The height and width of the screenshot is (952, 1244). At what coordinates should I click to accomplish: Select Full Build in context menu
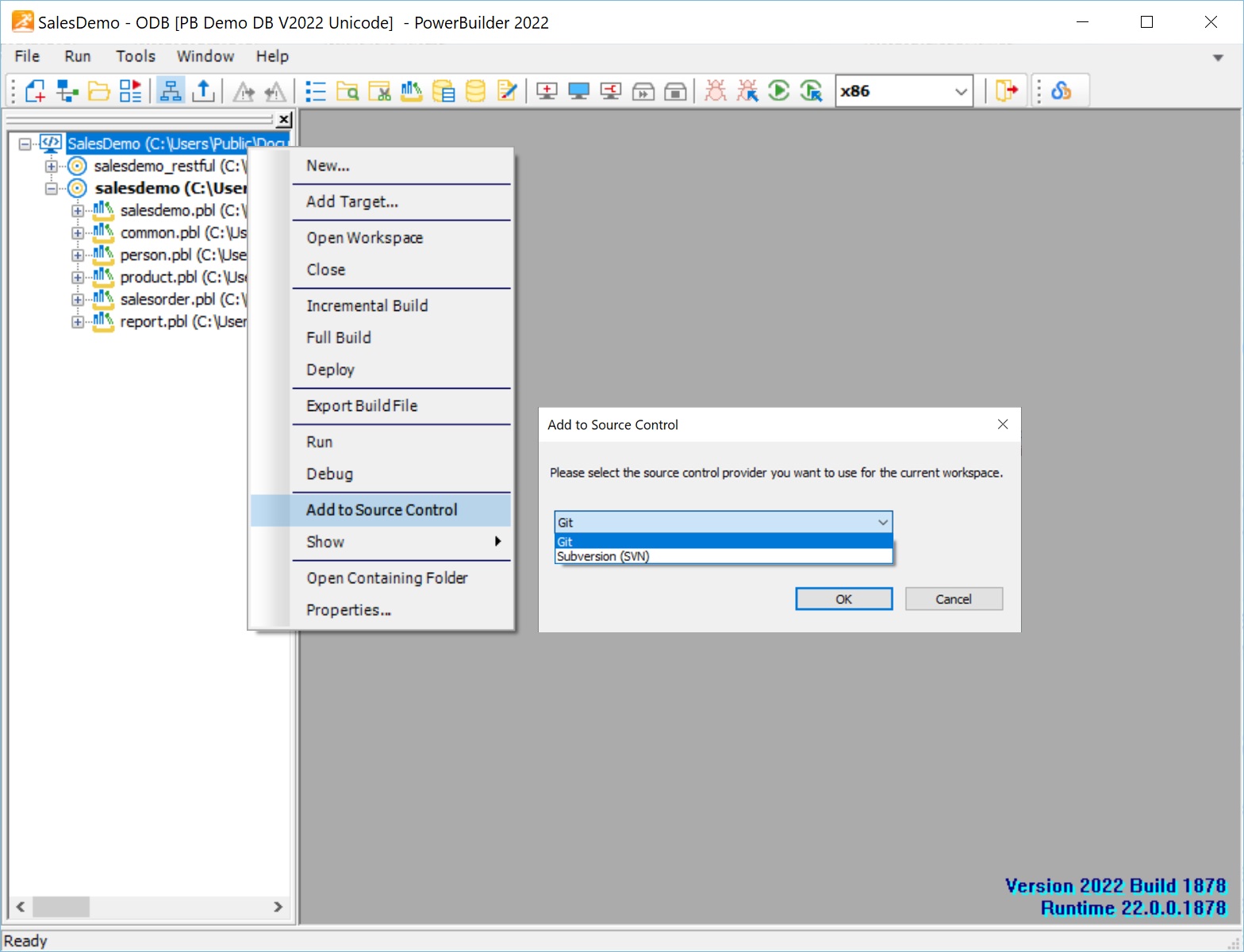coord(381,337)
